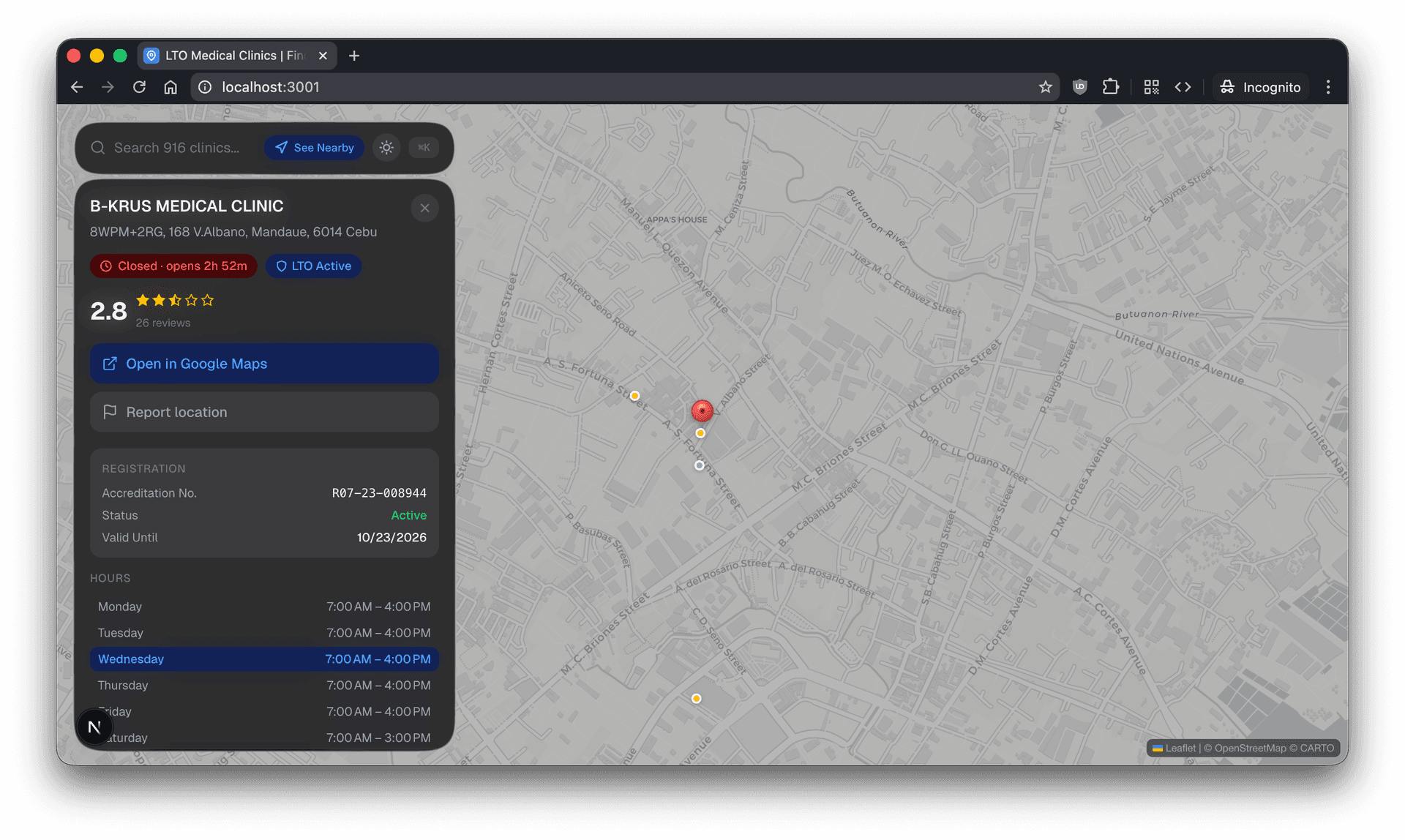Screen dimensions: 1405x840
Task: Open the extensions puzzle menu
Action: click(1111, 87)
